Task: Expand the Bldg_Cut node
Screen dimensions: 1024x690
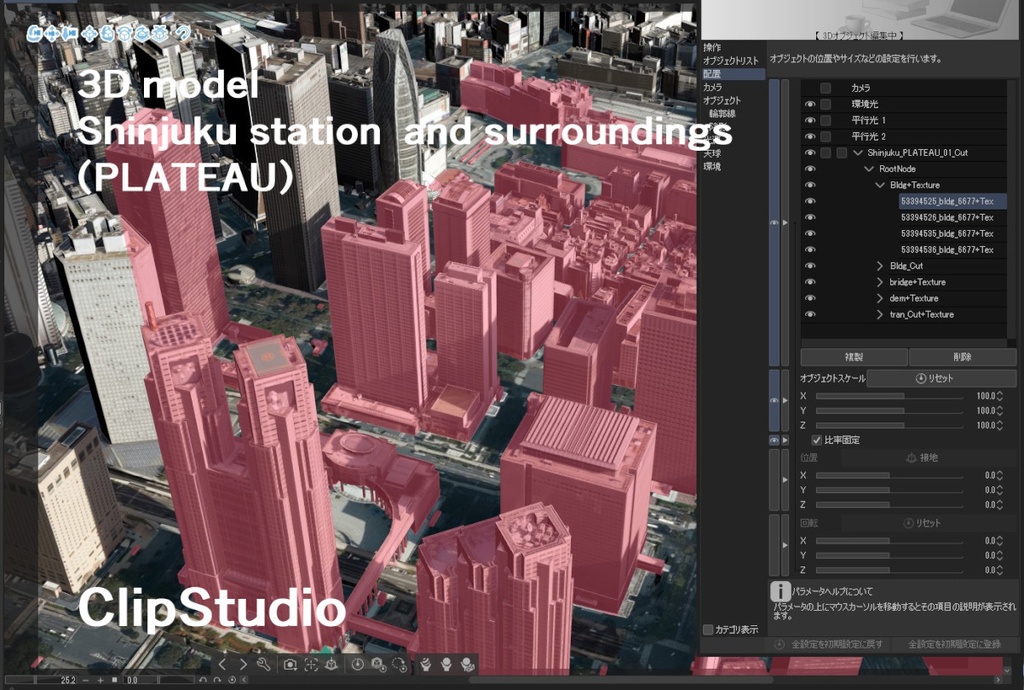Action: pos(880,266)
